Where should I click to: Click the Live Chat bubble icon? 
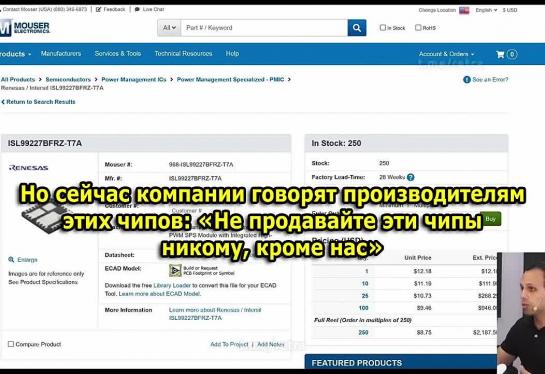pos(137,9)
